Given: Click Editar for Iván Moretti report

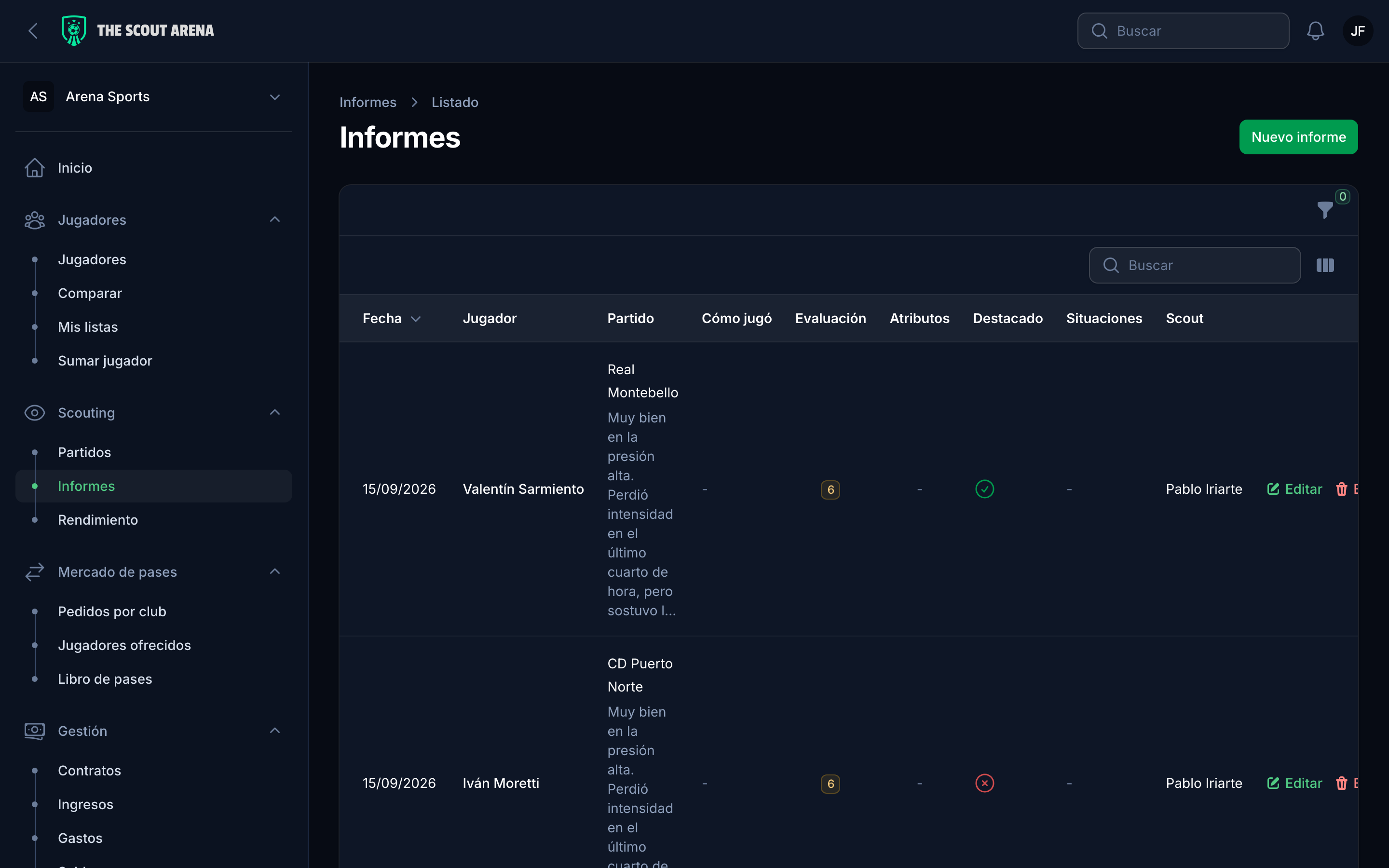Looking at the screenshot, I should (x=1294, y=783).
